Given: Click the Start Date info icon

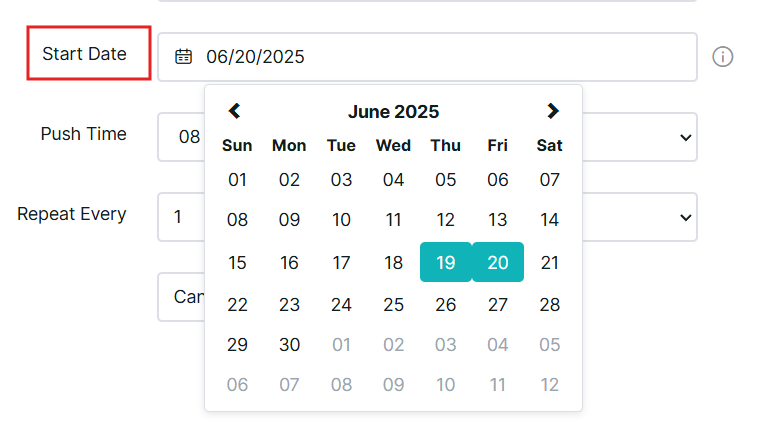Looking at the screenshot, I should tap(723, 57).
